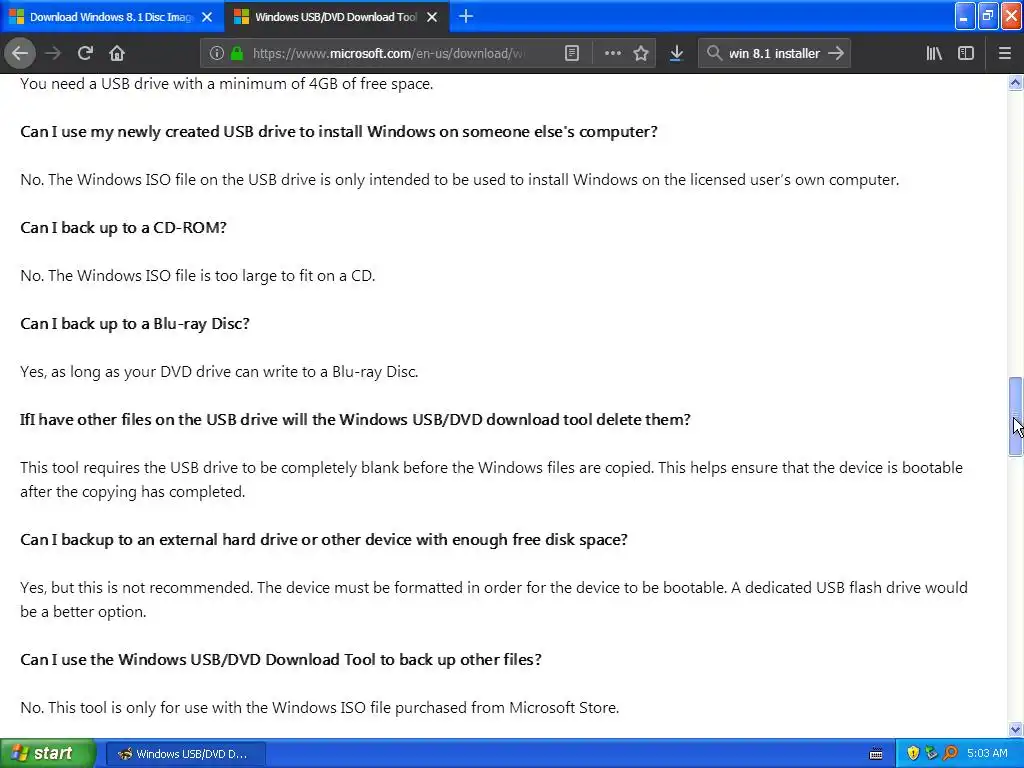
Task: Open a new browser tab
Action: click(466, 16)
